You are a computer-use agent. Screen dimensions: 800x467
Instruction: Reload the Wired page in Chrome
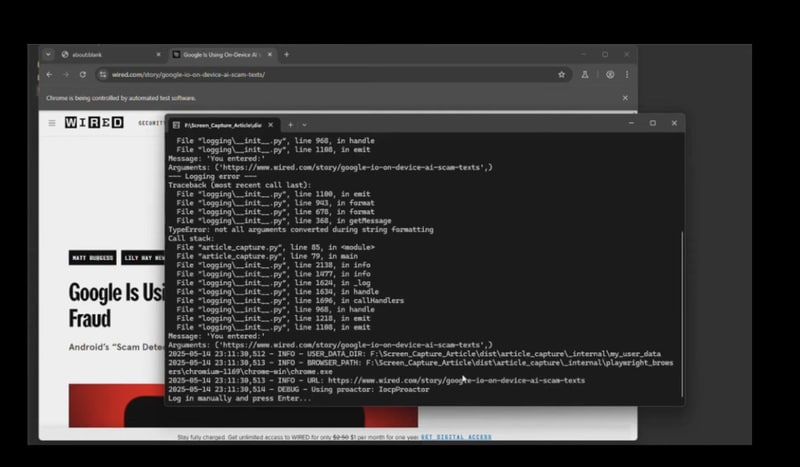tap(83, 75)
